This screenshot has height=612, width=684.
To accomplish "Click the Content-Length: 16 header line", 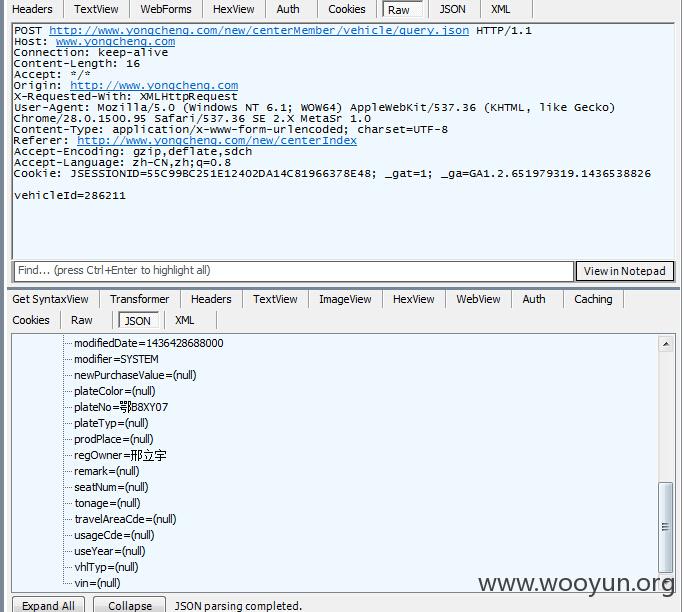I will pos(77,64).
